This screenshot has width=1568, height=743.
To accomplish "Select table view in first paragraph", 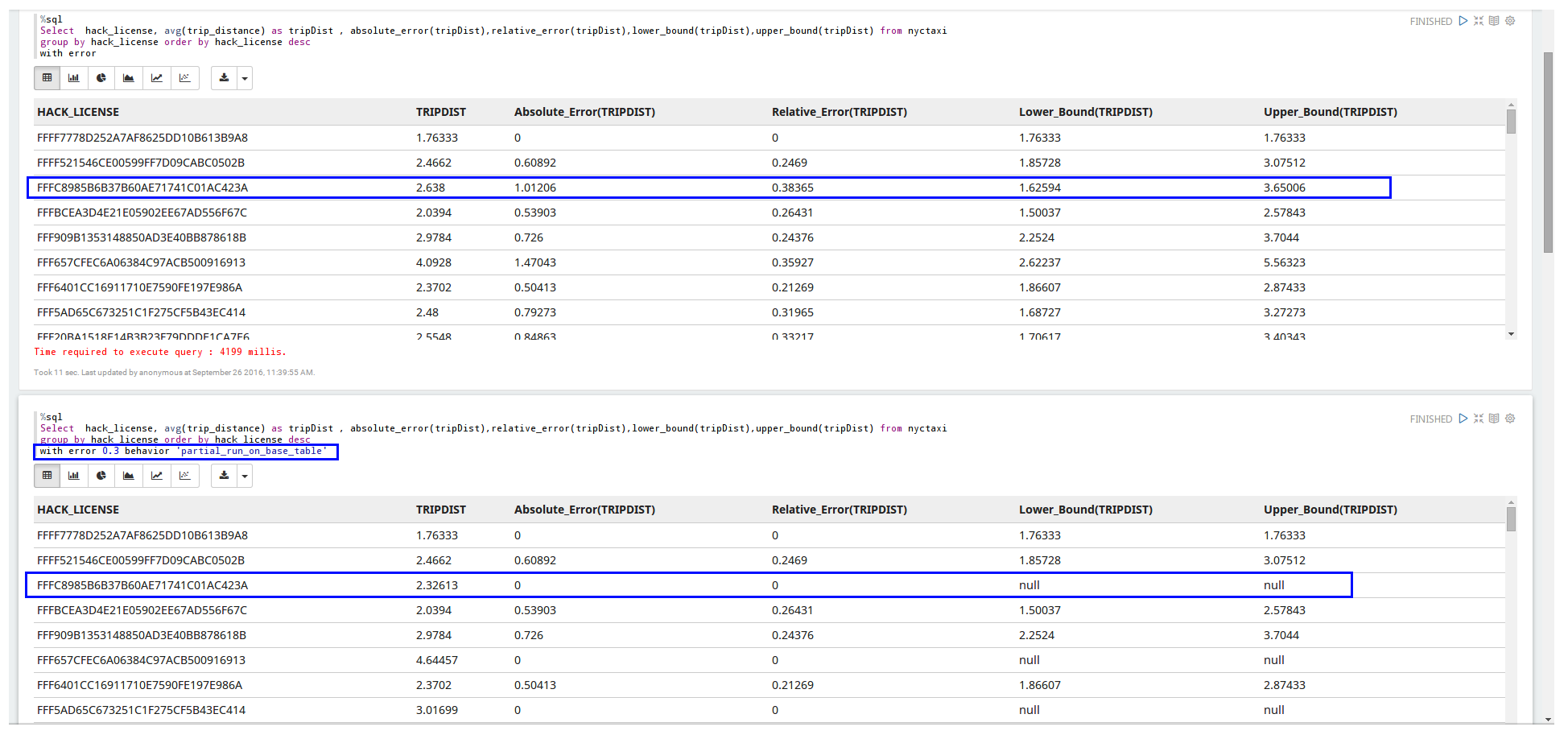I will click(47, 78).
